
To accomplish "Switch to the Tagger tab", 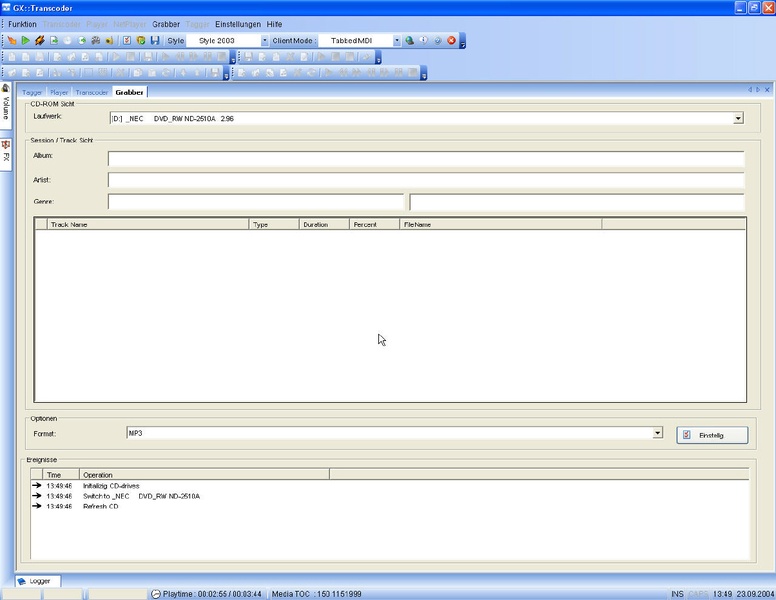I will pyautogui.click(x=32, y=92).
